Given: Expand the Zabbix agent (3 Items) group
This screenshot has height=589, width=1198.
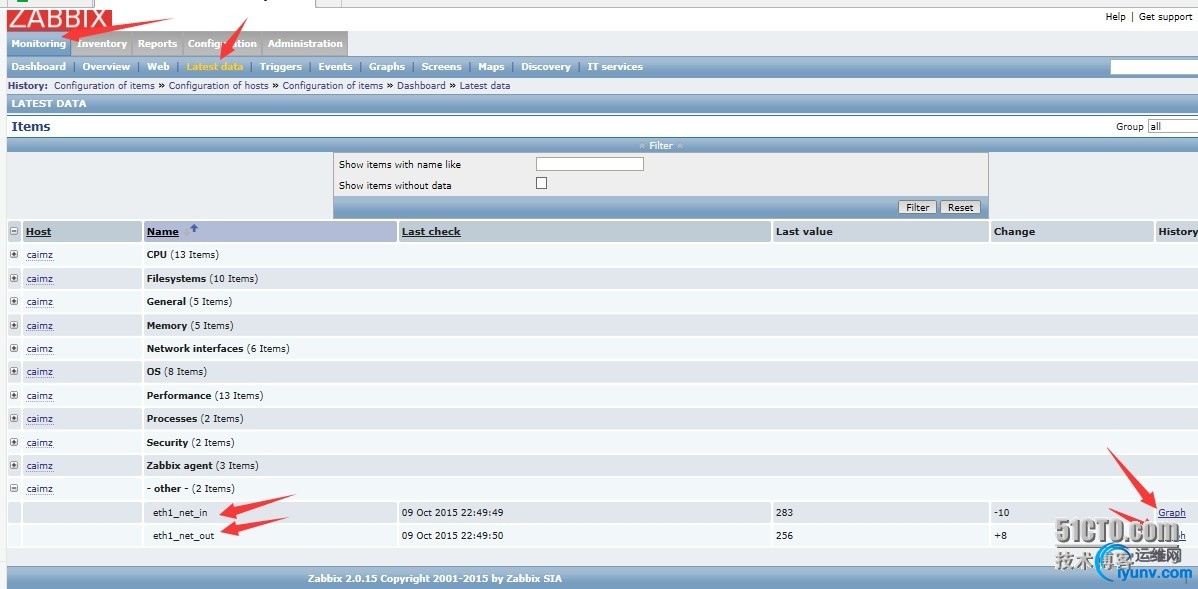Looking at the screenshot, I should pos(14,465).
